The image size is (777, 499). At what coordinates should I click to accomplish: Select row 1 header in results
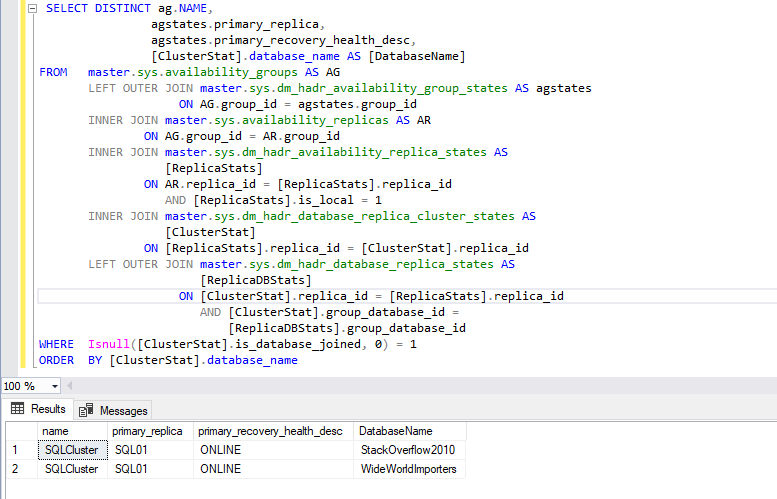tap(22, 450)
